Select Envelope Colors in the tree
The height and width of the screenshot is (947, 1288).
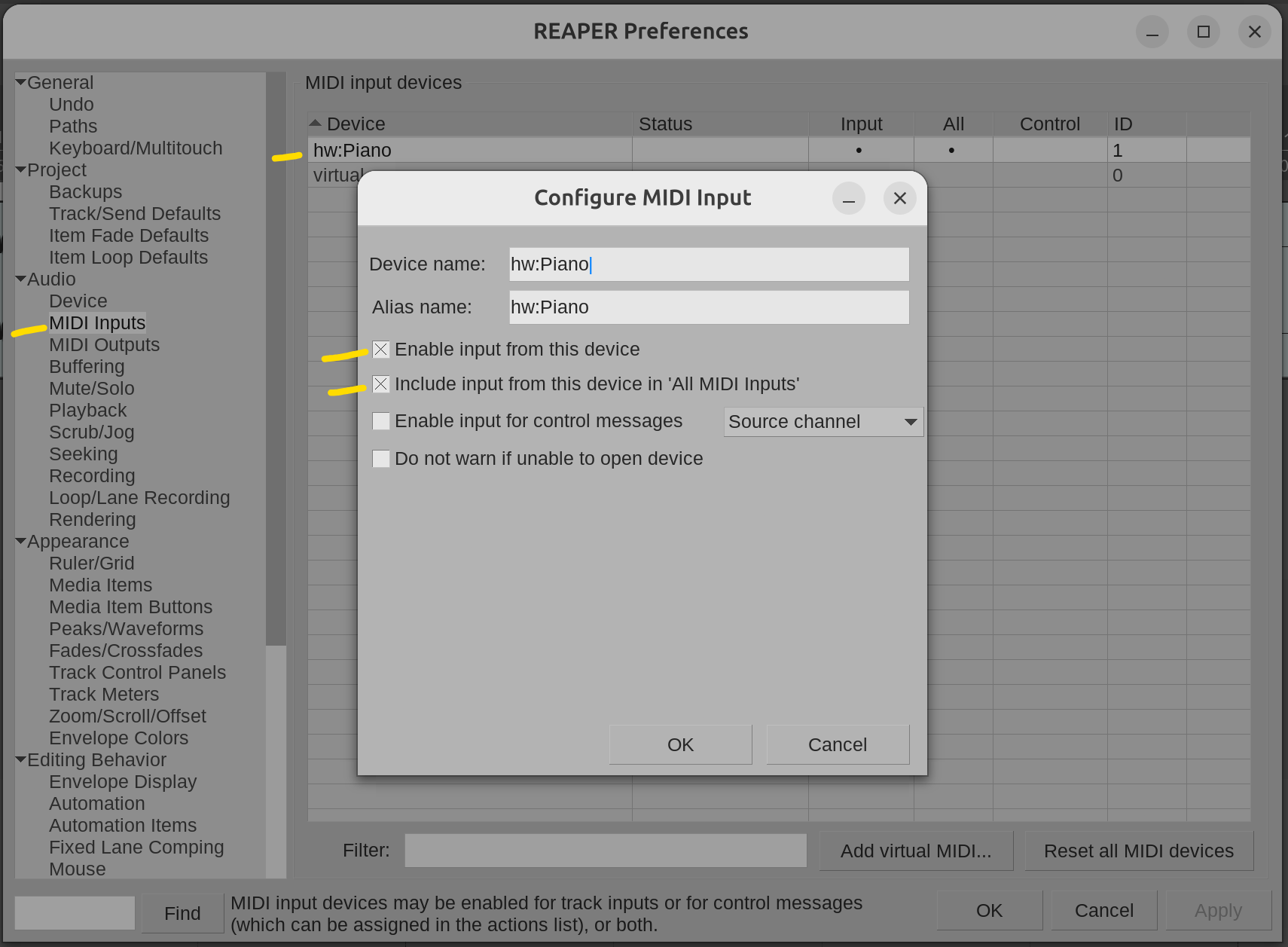point(119,738)
